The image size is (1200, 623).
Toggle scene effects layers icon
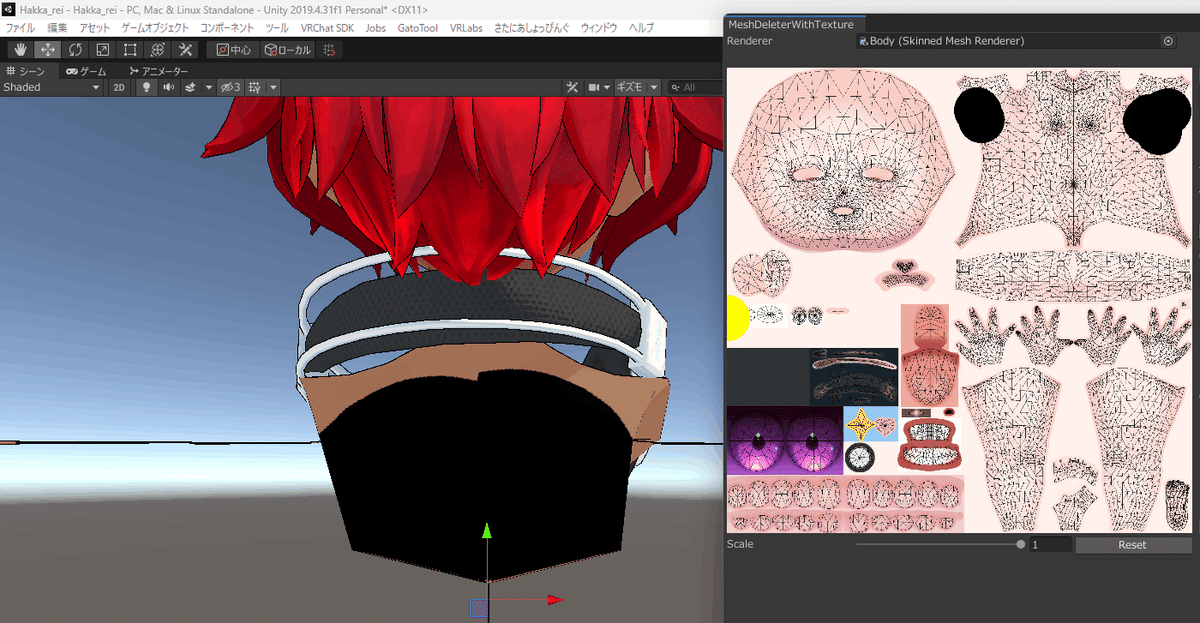(190, 88)
